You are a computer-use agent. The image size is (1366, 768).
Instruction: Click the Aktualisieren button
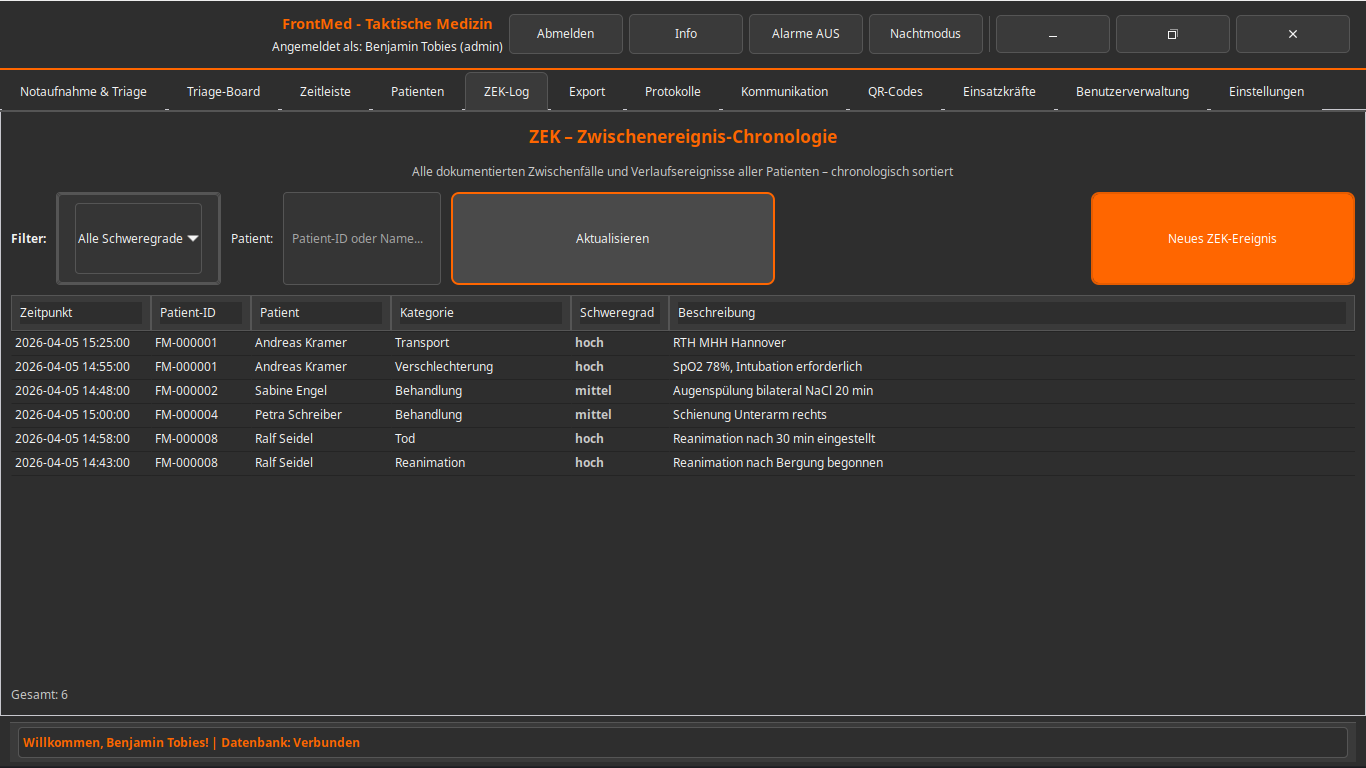click(612, 239)
